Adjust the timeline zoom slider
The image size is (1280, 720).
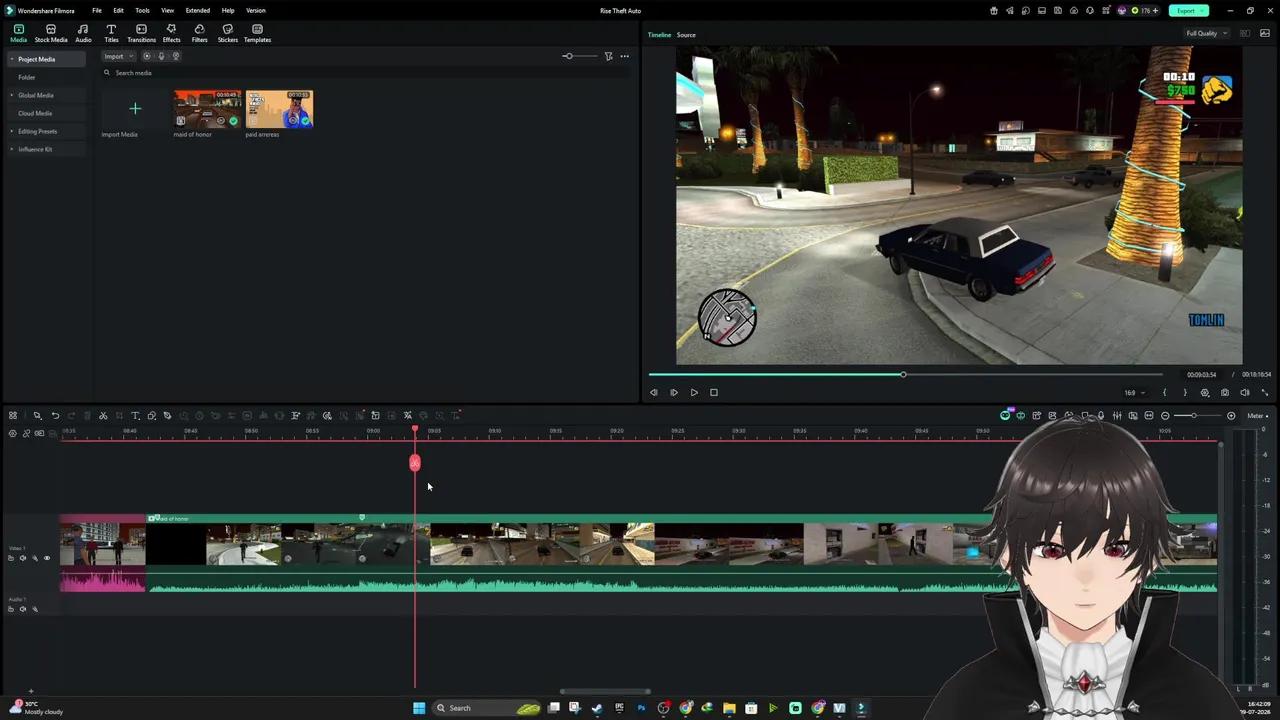pyautogui.click(x=1193, y=416)
